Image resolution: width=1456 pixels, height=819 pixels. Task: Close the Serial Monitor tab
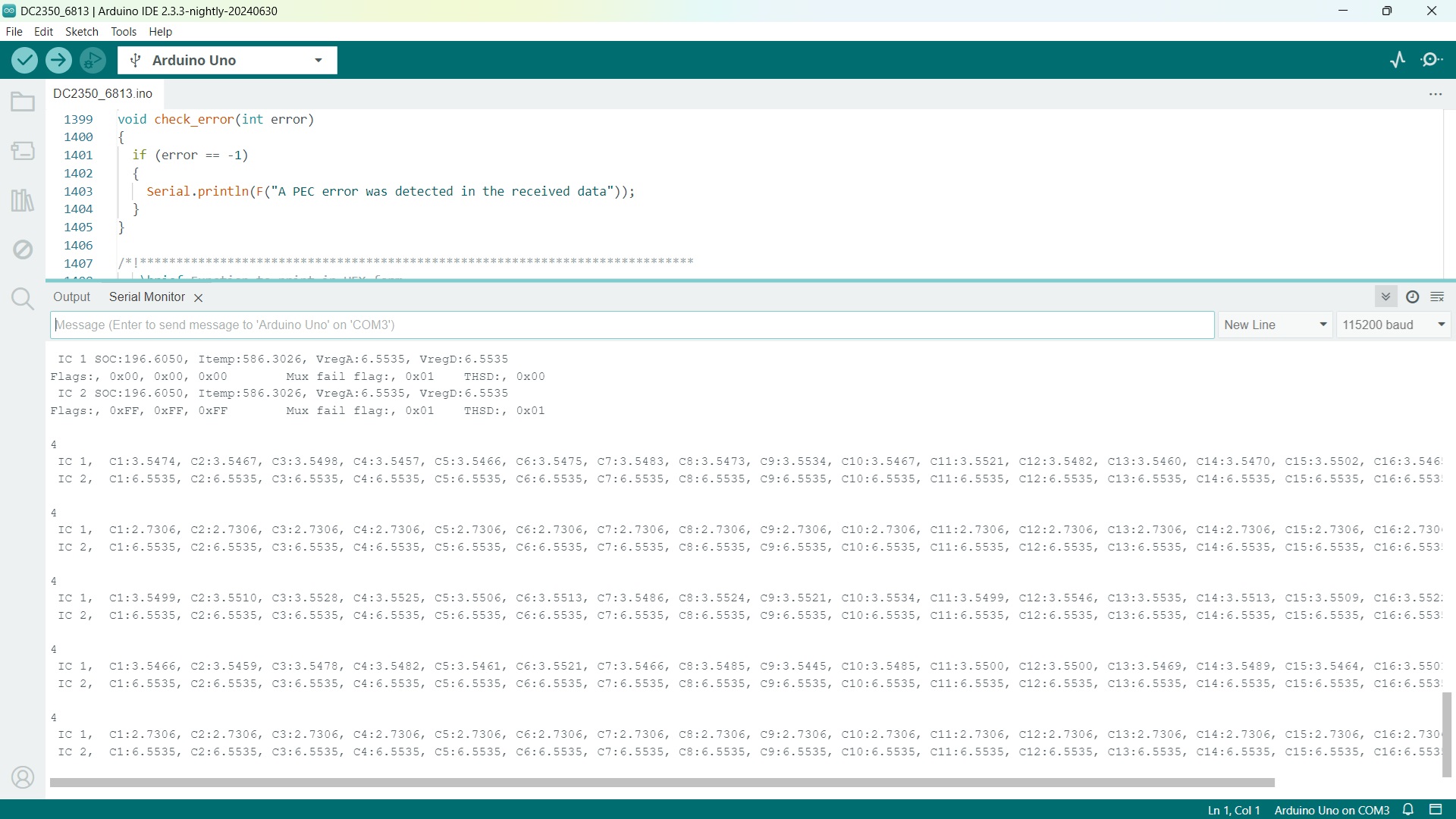click(x=199, y=298)
